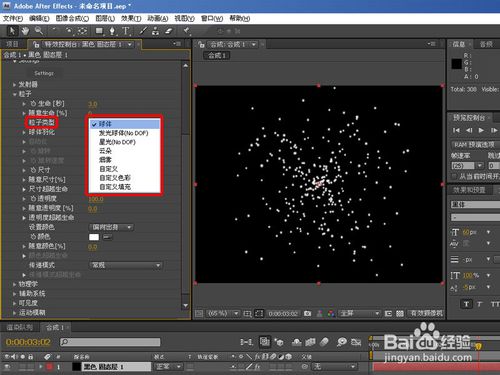Screen dimensions: 500x375
Task: Click the RAM 预览选项 header
Action: (x=474, y=145)
